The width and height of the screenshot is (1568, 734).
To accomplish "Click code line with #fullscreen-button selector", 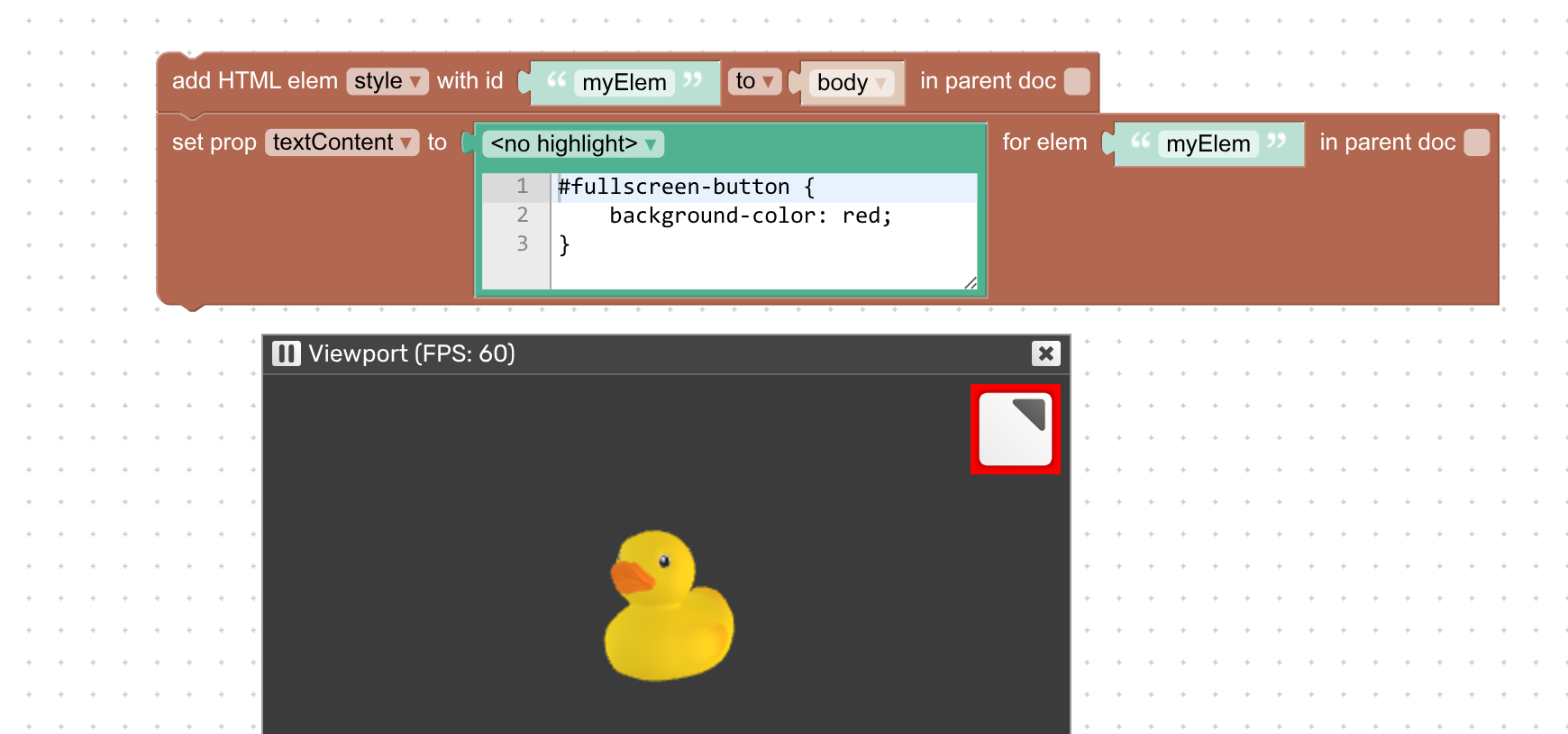I will (685, 188).
